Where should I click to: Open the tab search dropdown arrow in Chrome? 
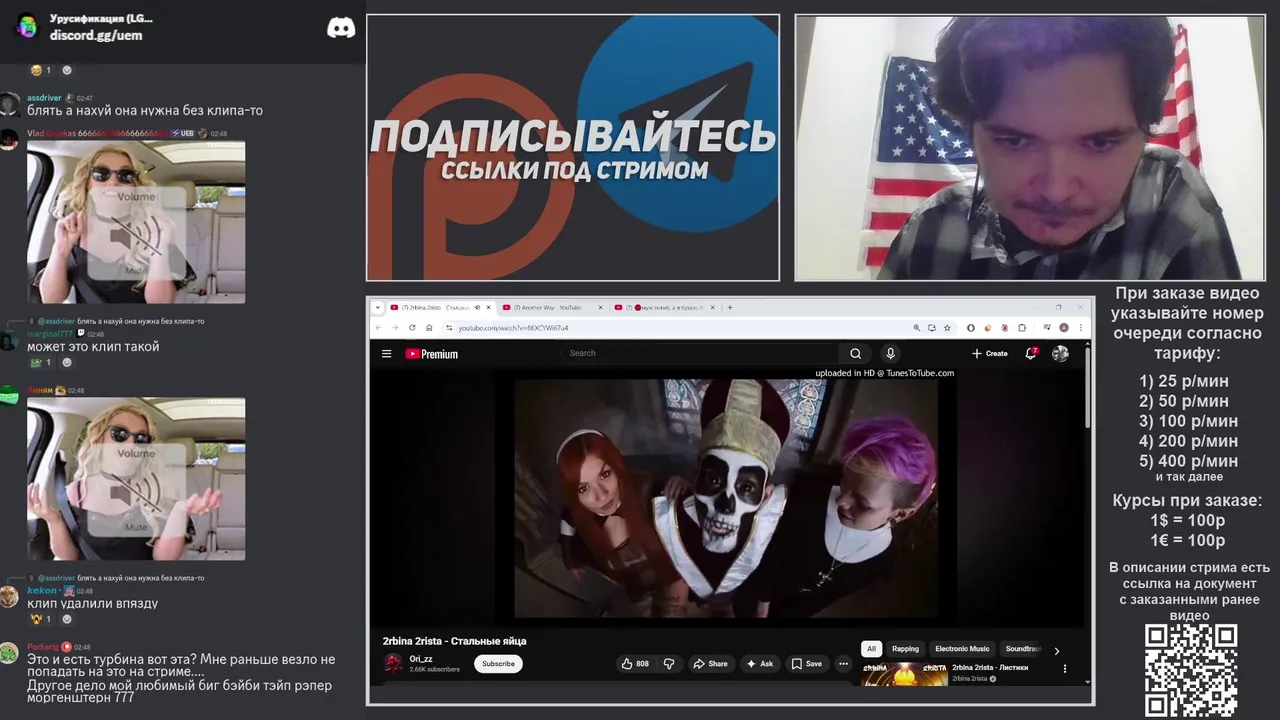378,307
